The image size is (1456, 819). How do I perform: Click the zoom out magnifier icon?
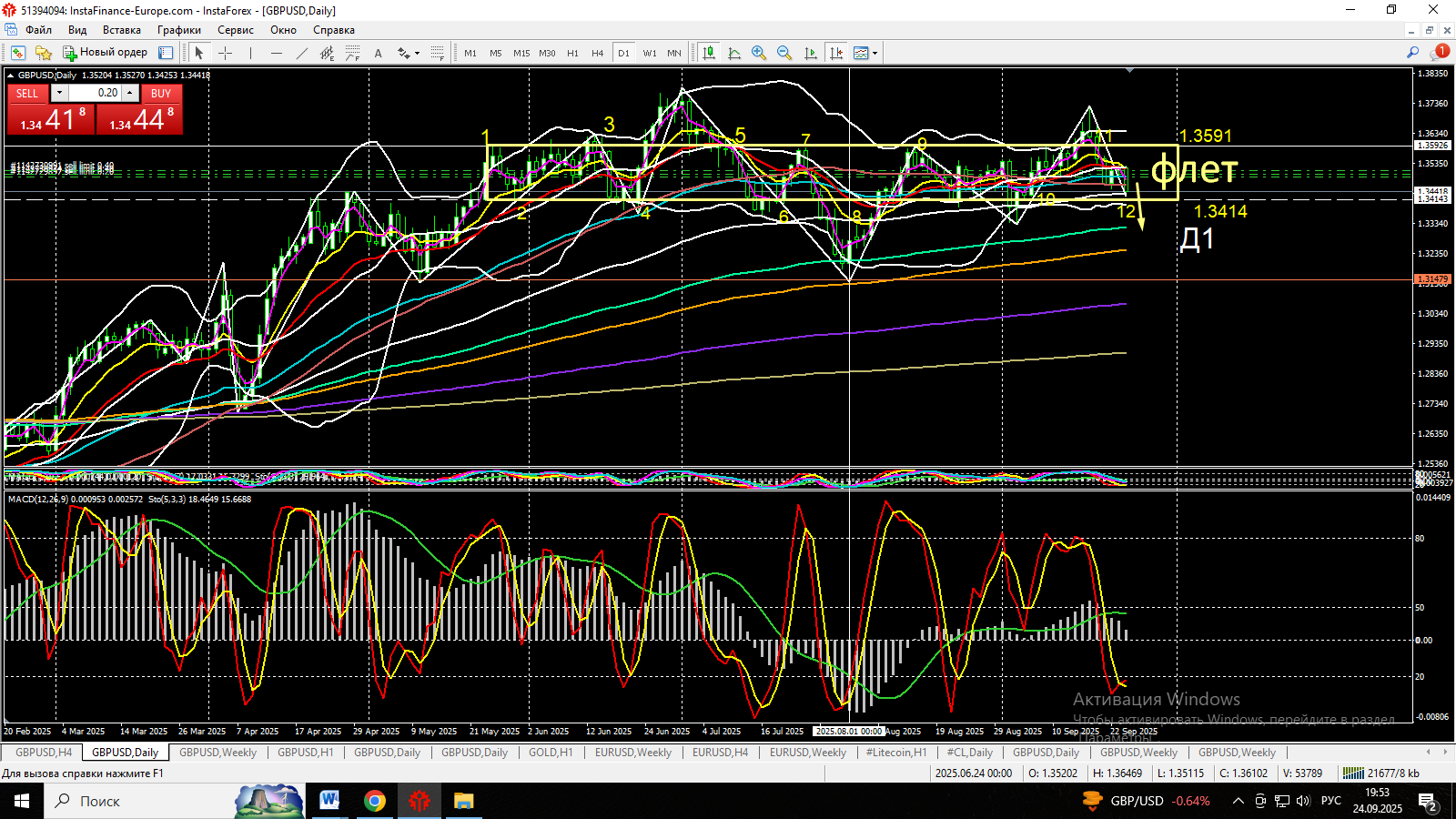[784, 53]
